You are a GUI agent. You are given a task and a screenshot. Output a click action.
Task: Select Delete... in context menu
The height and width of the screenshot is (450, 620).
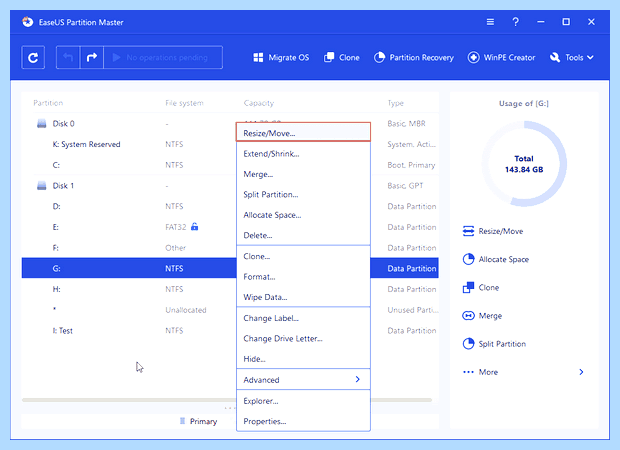point(303,235)
